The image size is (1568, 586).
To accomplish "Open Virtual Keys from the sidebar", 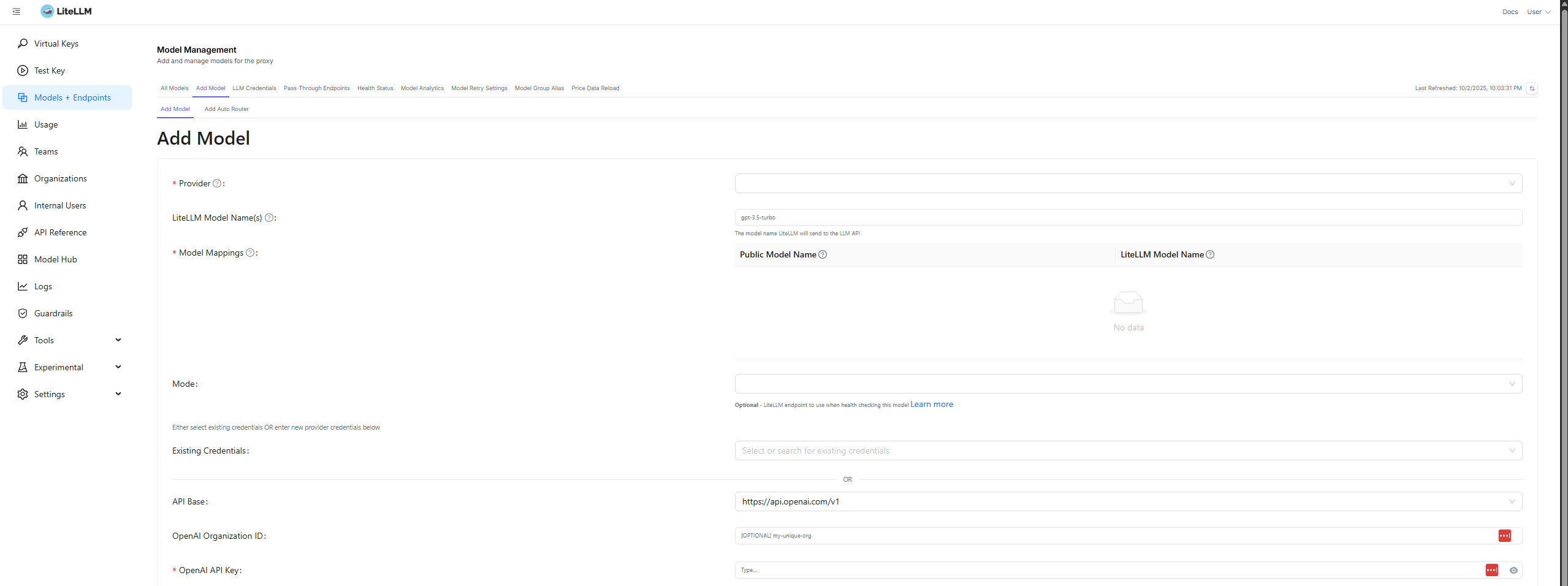I will 56,44.
